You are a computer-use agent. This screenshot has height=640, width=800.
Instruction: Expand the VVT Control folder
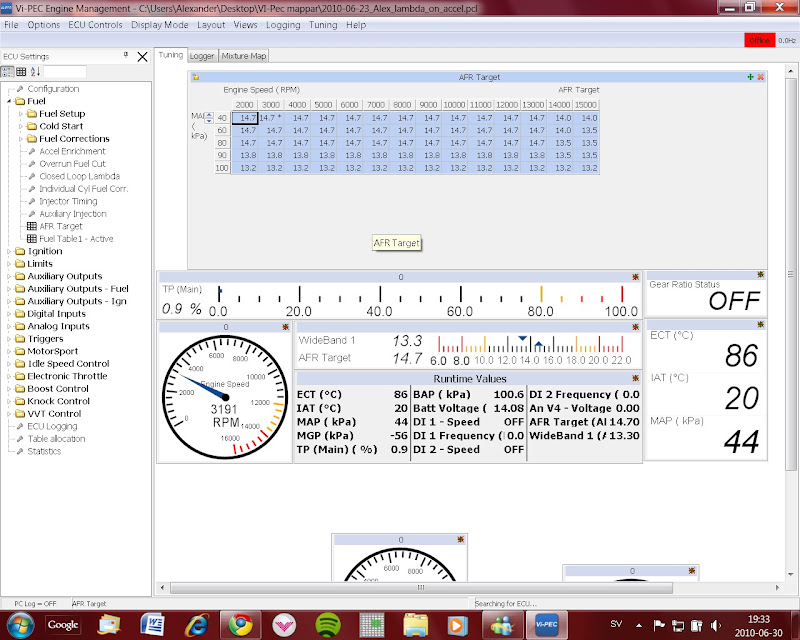(9, 414)
